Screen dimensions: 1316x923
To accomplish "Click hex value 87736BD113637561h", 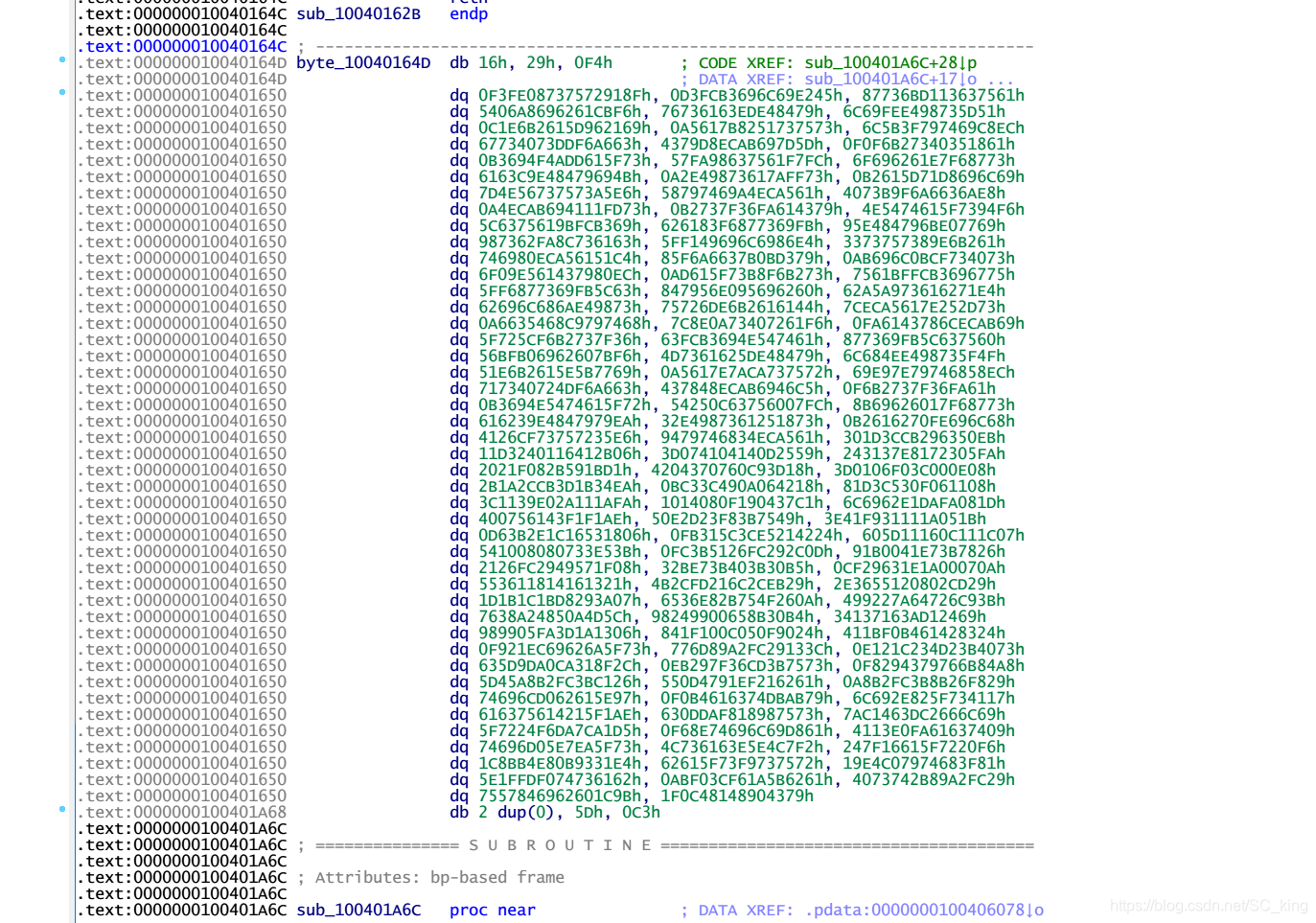I will [943, 95].
